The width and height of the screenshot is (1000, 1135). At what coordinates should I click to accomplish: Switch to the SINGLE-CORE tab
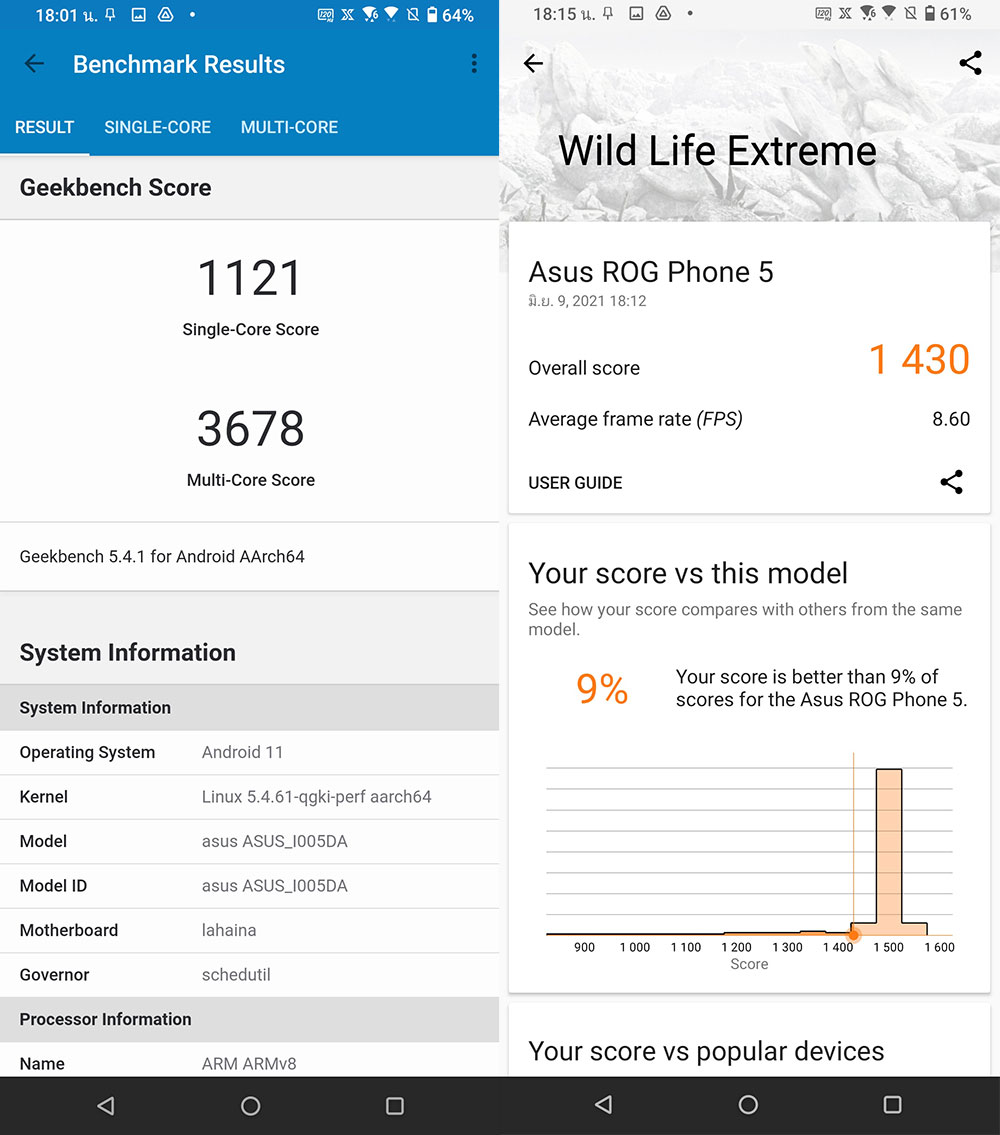pyautogui.click(x=157, y=127)
